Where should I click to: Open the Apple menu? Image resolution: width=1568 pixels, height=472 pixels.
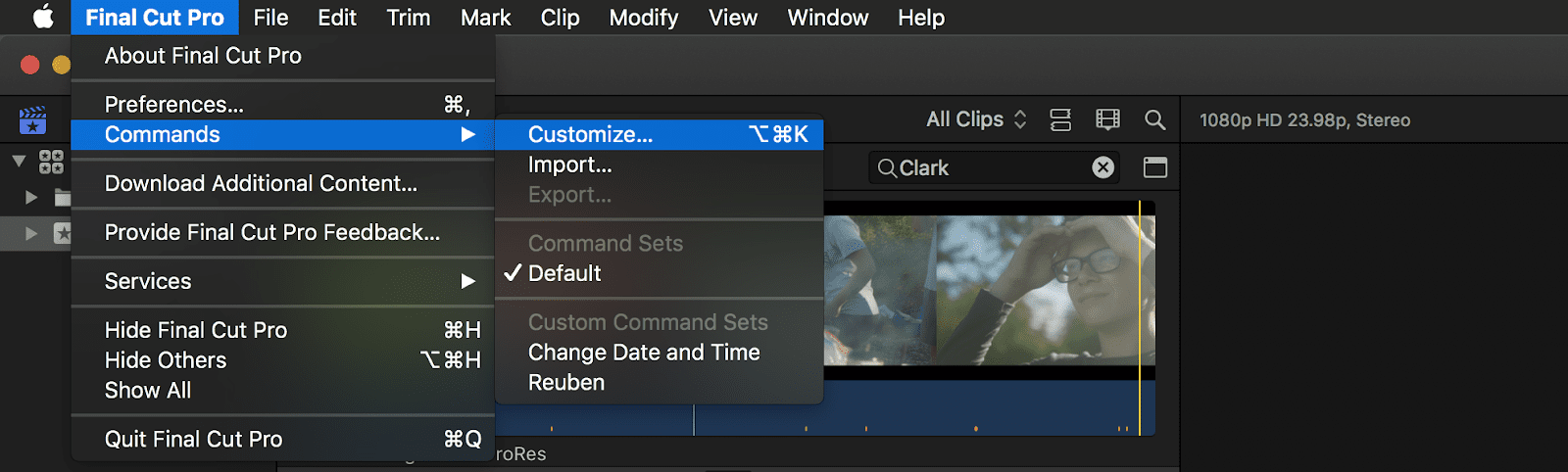click(x=43, y=18)
